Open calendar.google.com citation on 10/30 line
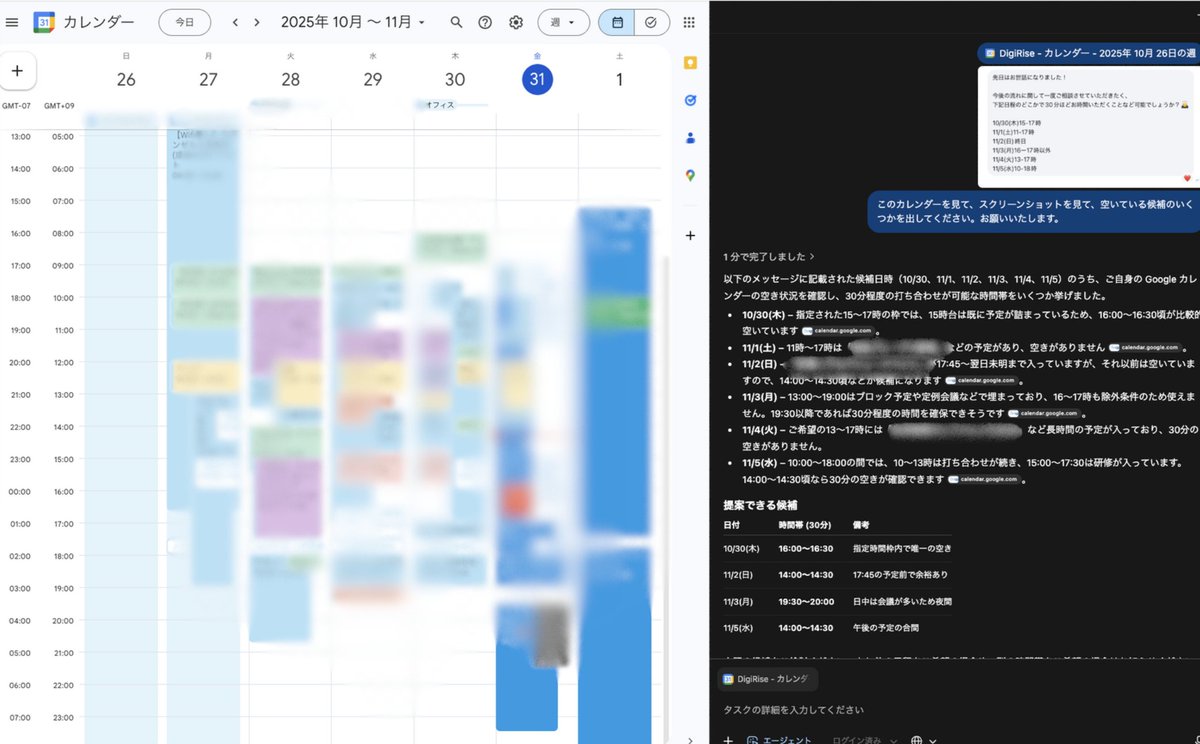Image resolution: width=1200 pixels, height=744 pixels. [840, 330]
